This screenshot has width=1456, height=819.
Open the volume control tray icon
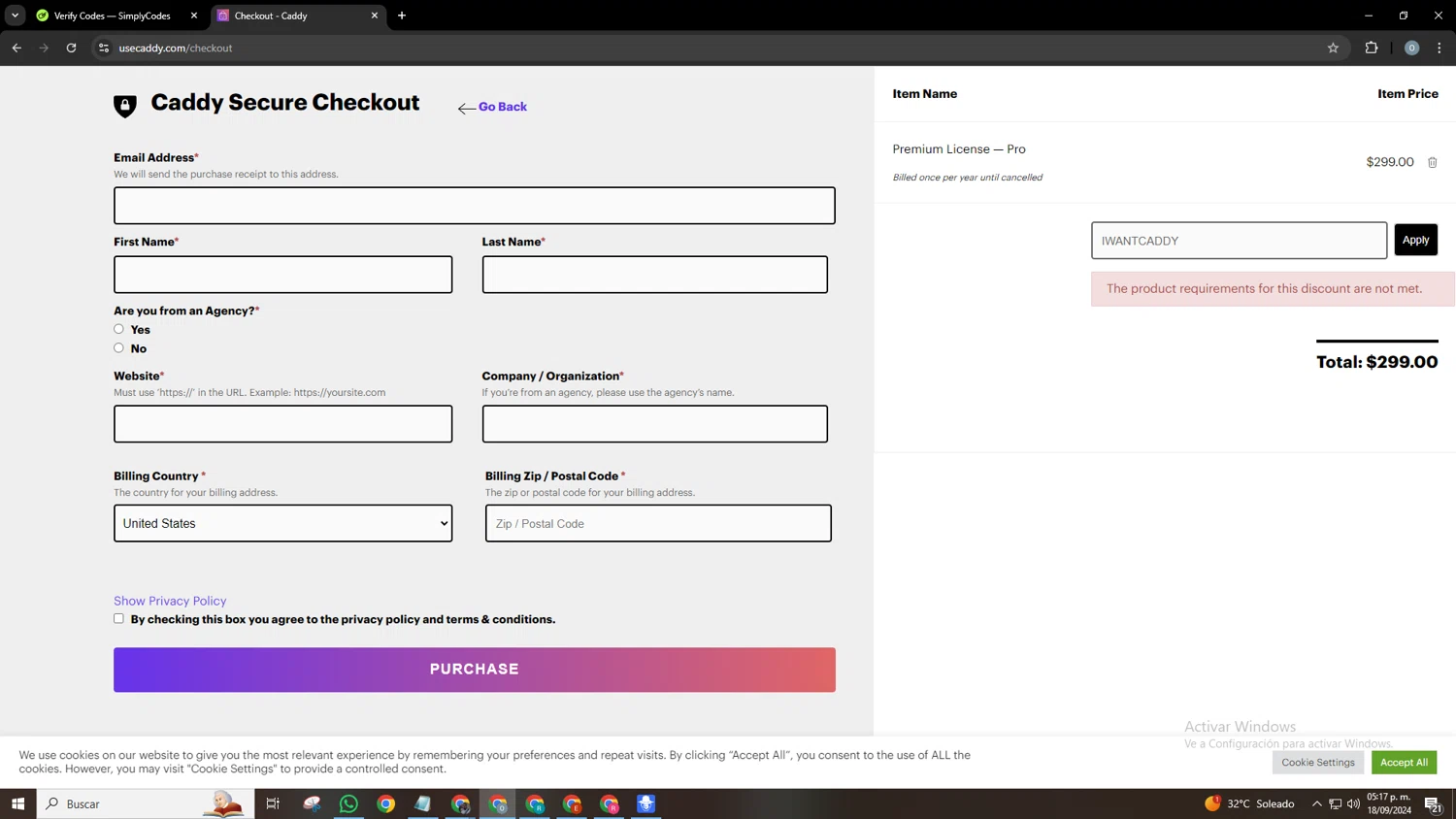[x=1353, y=803]
